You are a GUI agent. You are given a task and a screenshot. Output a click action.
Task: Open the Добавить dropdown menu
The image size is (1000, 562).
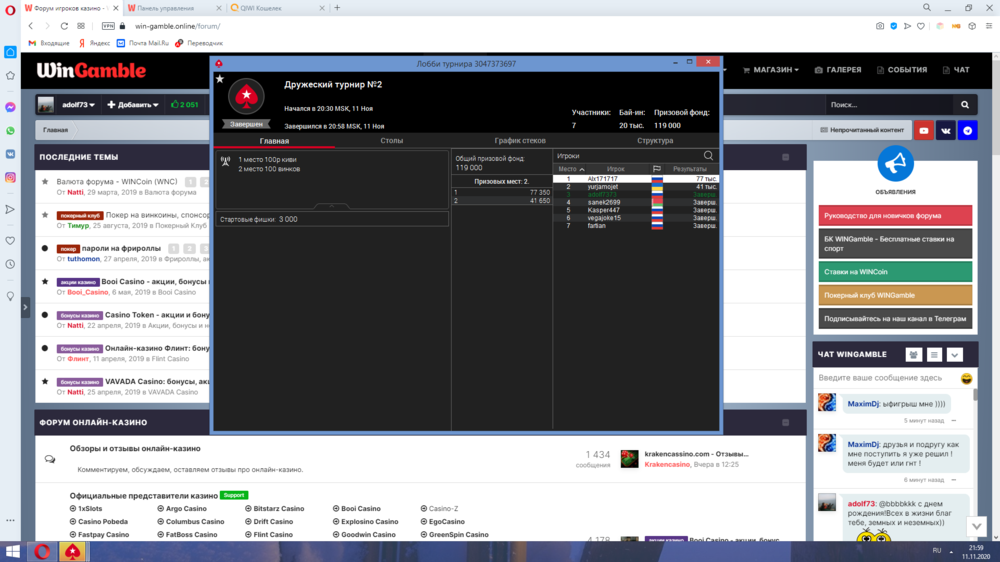(x=133, y=105)
